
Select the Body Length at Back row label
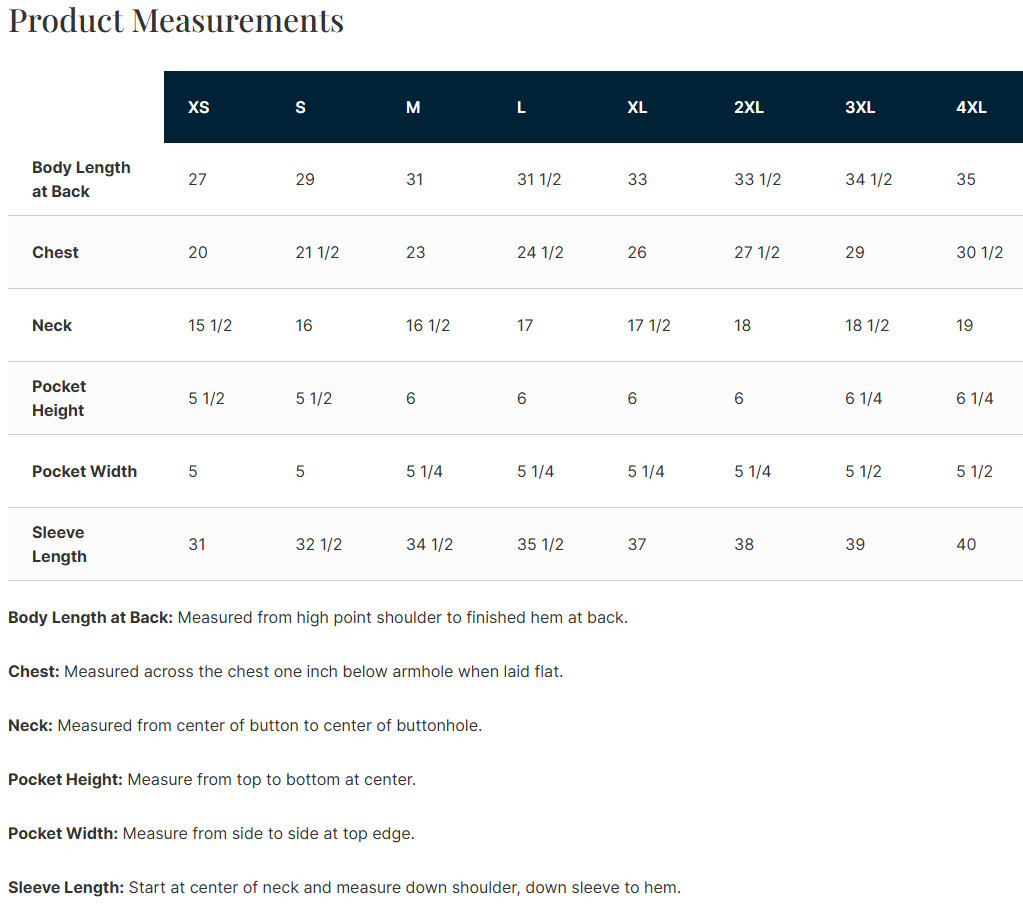click(x=81, y=179)
